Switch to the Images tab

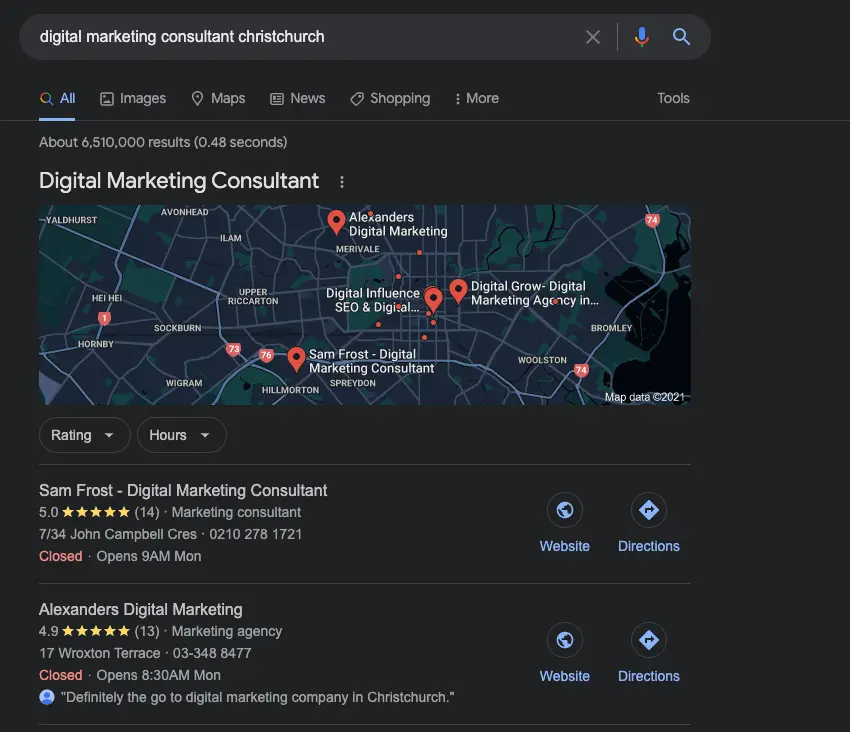[x=133, y=98]
